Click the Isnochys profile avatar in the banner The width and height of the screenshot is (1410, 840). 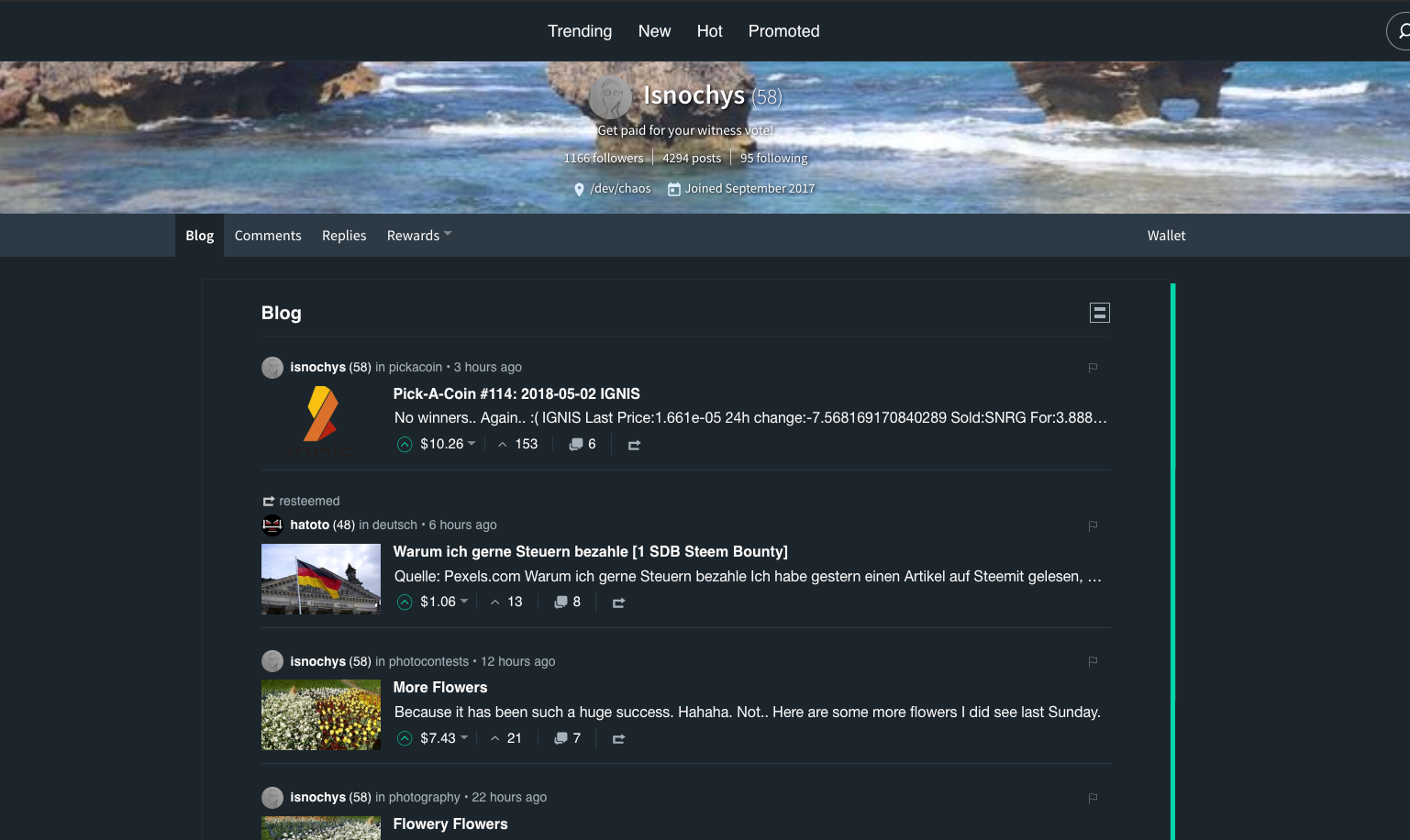pos(610,96)
